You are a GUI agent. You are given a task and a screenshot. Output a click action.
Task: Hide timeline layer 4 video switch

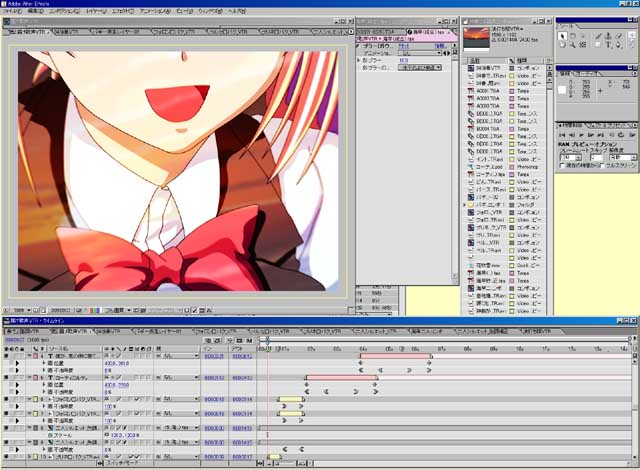6,356
